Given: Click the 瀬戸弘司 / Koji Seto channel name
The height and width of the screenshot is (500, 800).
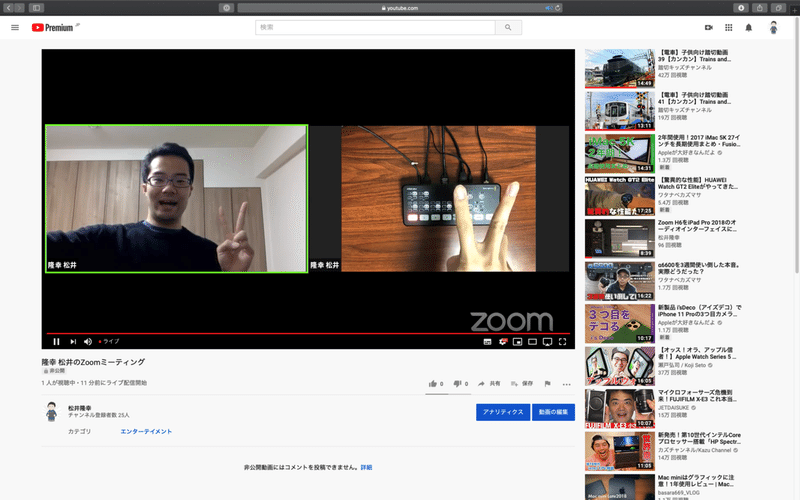Looking at the screenshot, I should click(x=682, y=365).
